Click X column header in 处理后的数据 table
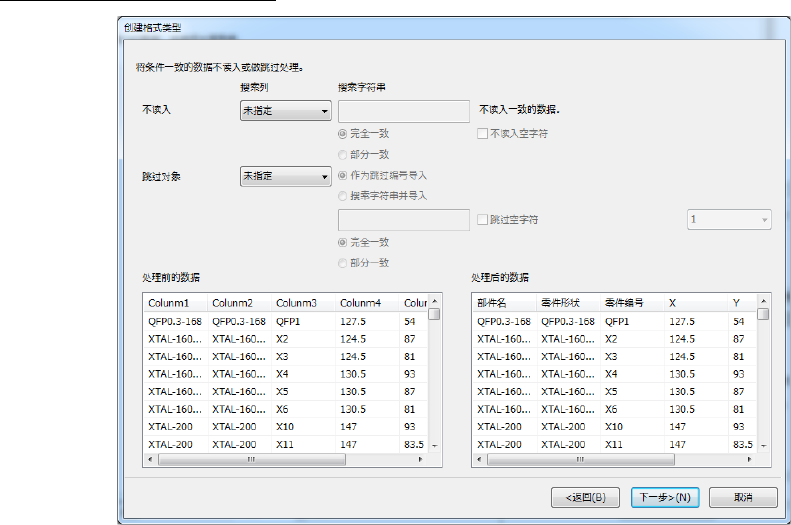The height and width of the screenshot is (525, 791). (696, 303)
